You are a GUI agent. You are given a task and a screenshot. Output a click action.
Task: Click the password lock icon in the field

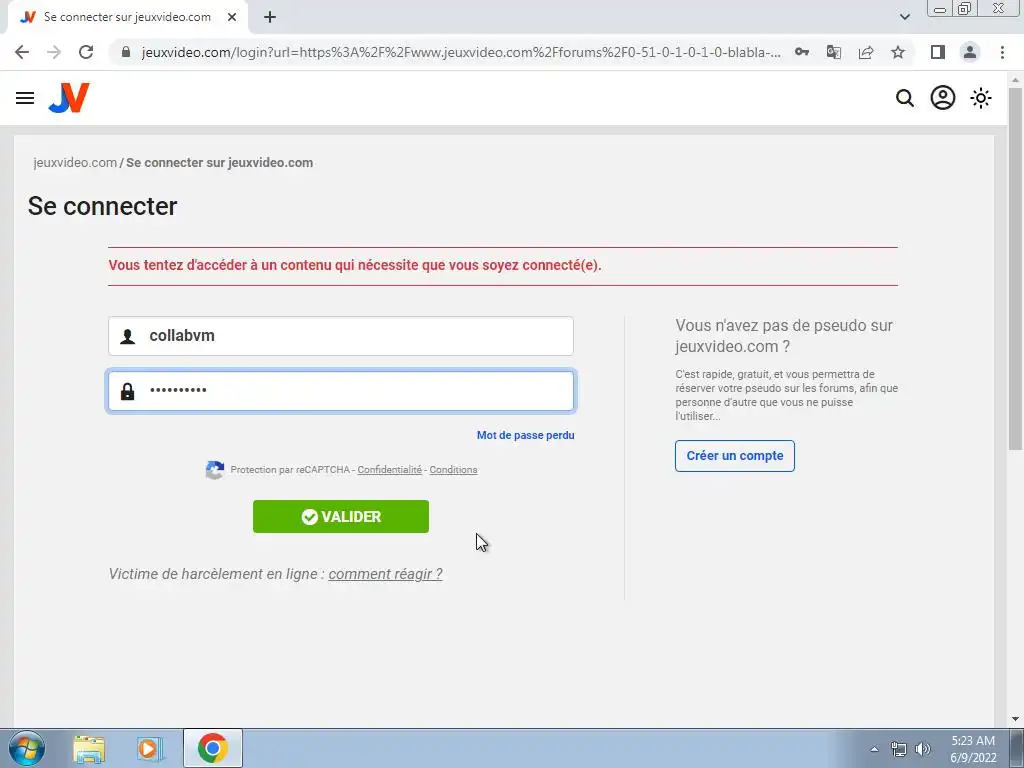127,391
